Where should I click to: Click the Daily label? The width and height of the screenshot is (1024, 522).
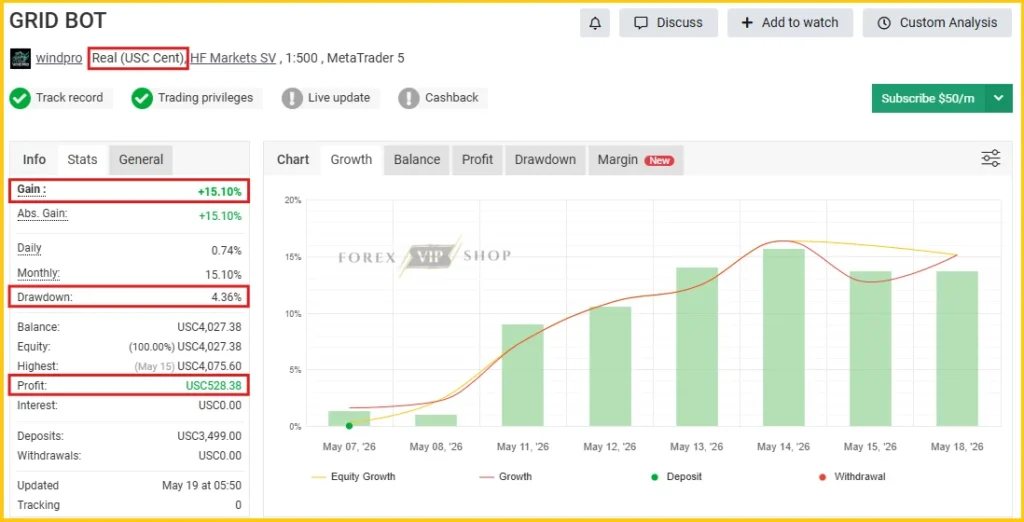[29, 248]
